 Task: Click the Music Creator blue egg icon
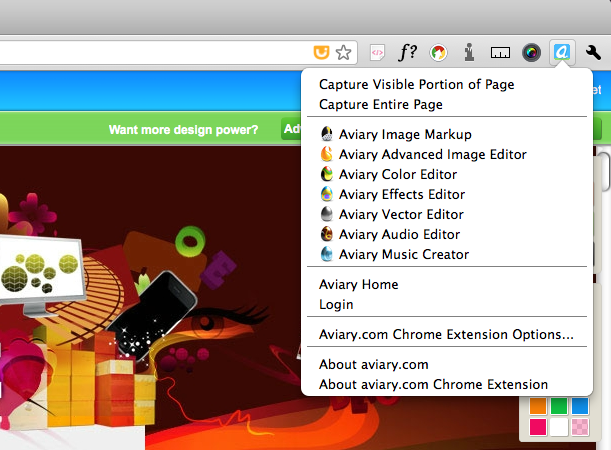(327, 254)
